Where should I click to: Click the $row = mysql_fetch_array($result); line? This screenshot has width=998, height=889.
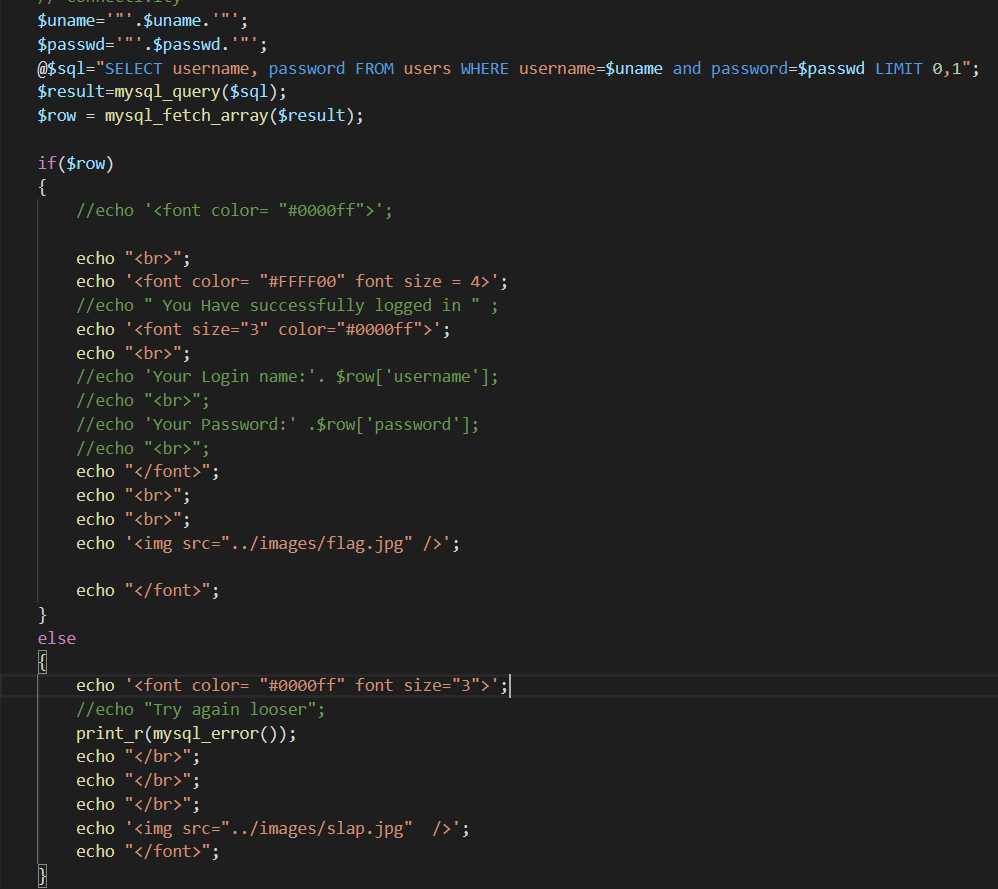[200, 116]
